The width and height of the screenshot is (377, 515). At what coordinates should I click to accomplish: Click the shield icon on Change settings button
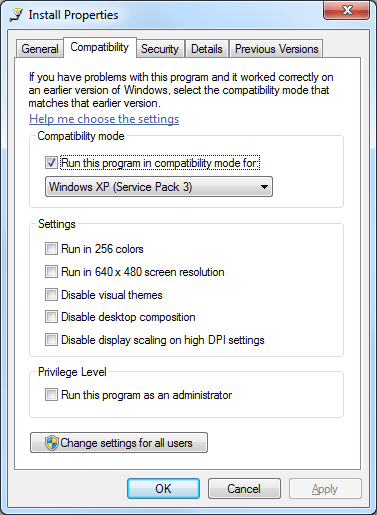point(52,443)
